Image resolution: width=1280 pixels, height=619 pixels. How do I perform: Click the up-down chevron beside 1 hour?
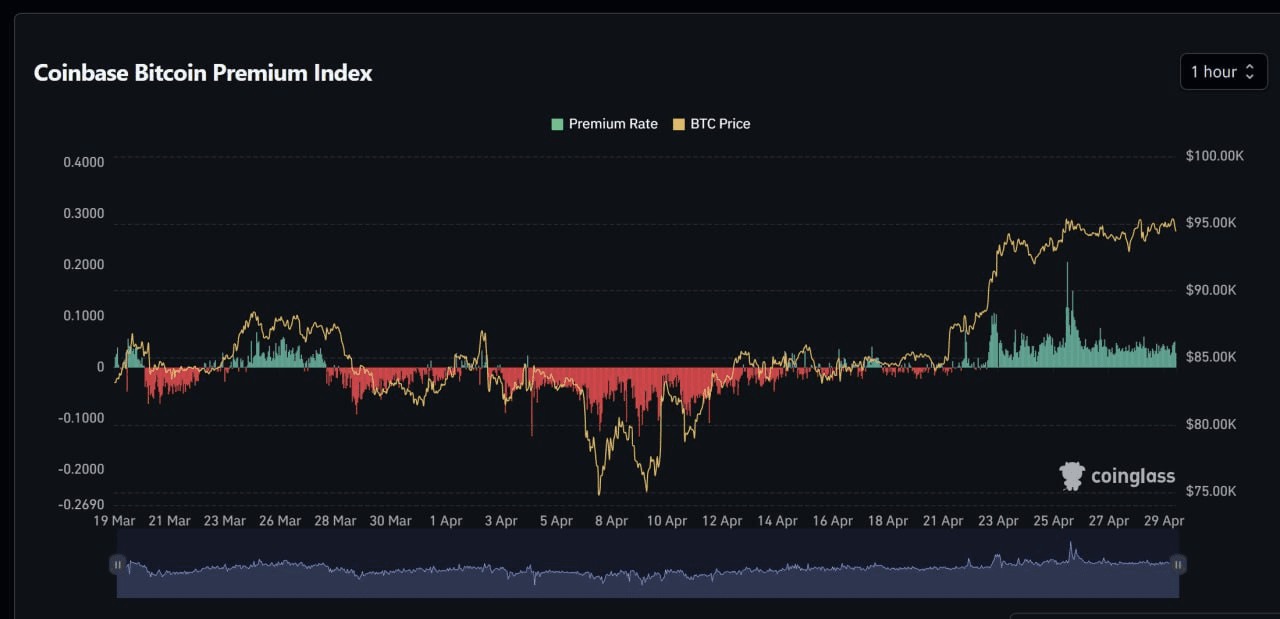coord(1249,72)
